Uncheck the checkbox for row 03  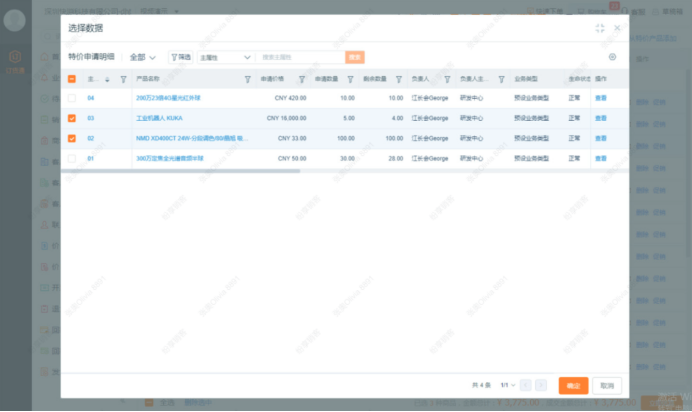[72, 118]
